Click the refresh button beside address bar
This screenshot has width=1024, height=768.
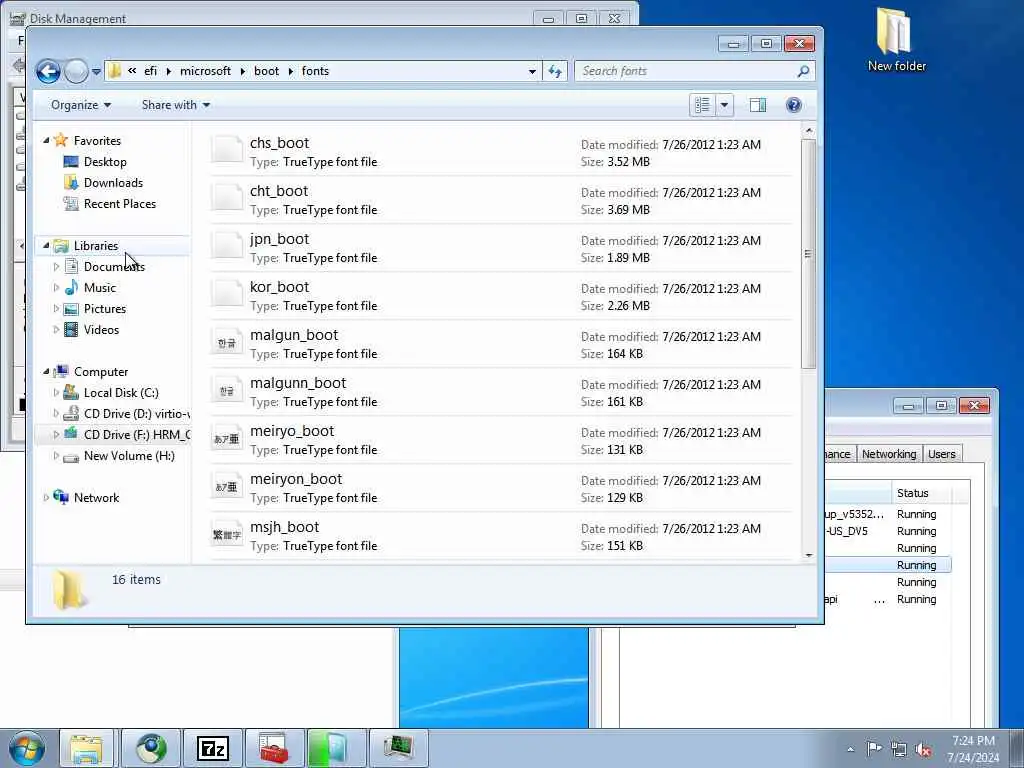coord(555,71)
